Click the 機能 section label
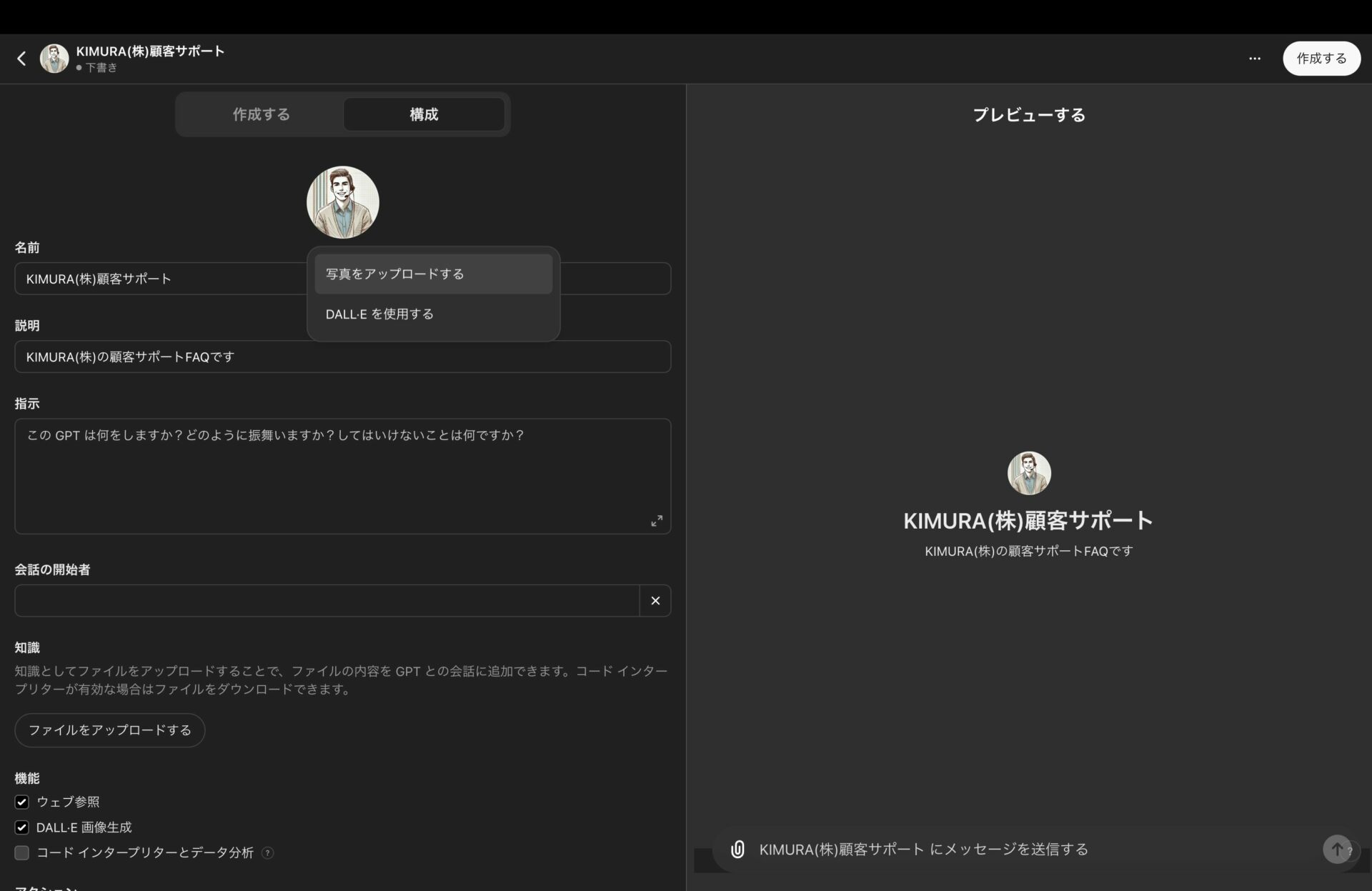This screenshot has height=891, width=1372. (x=27, y=778)
